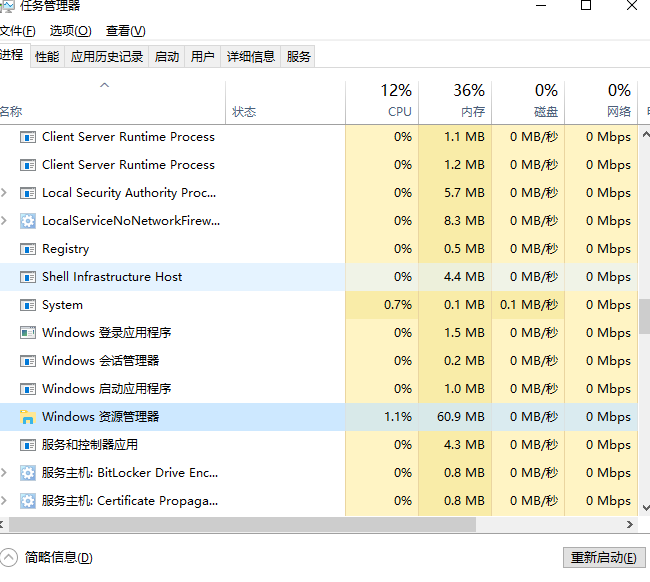Click the BitLocker Drive Encryption gear icon

pos(28,473)
